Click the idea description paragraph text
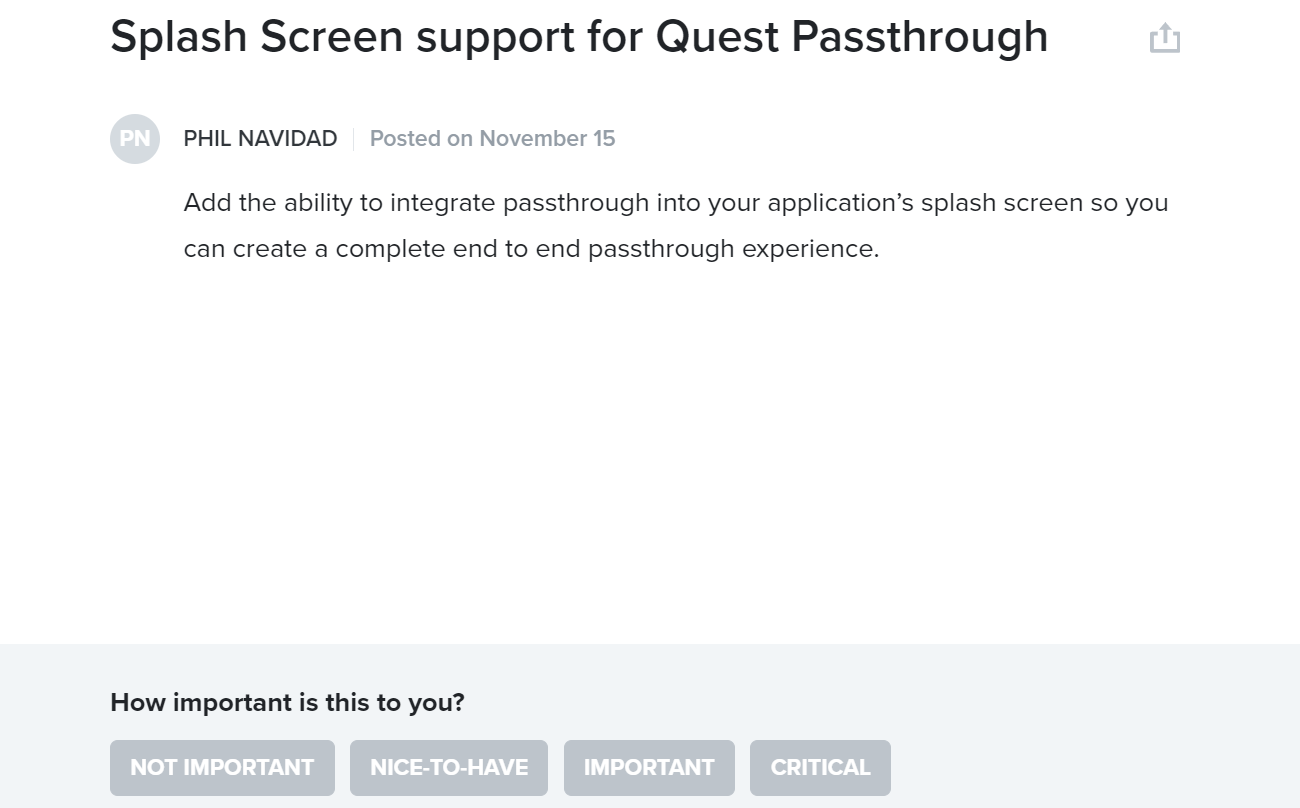 676,225
